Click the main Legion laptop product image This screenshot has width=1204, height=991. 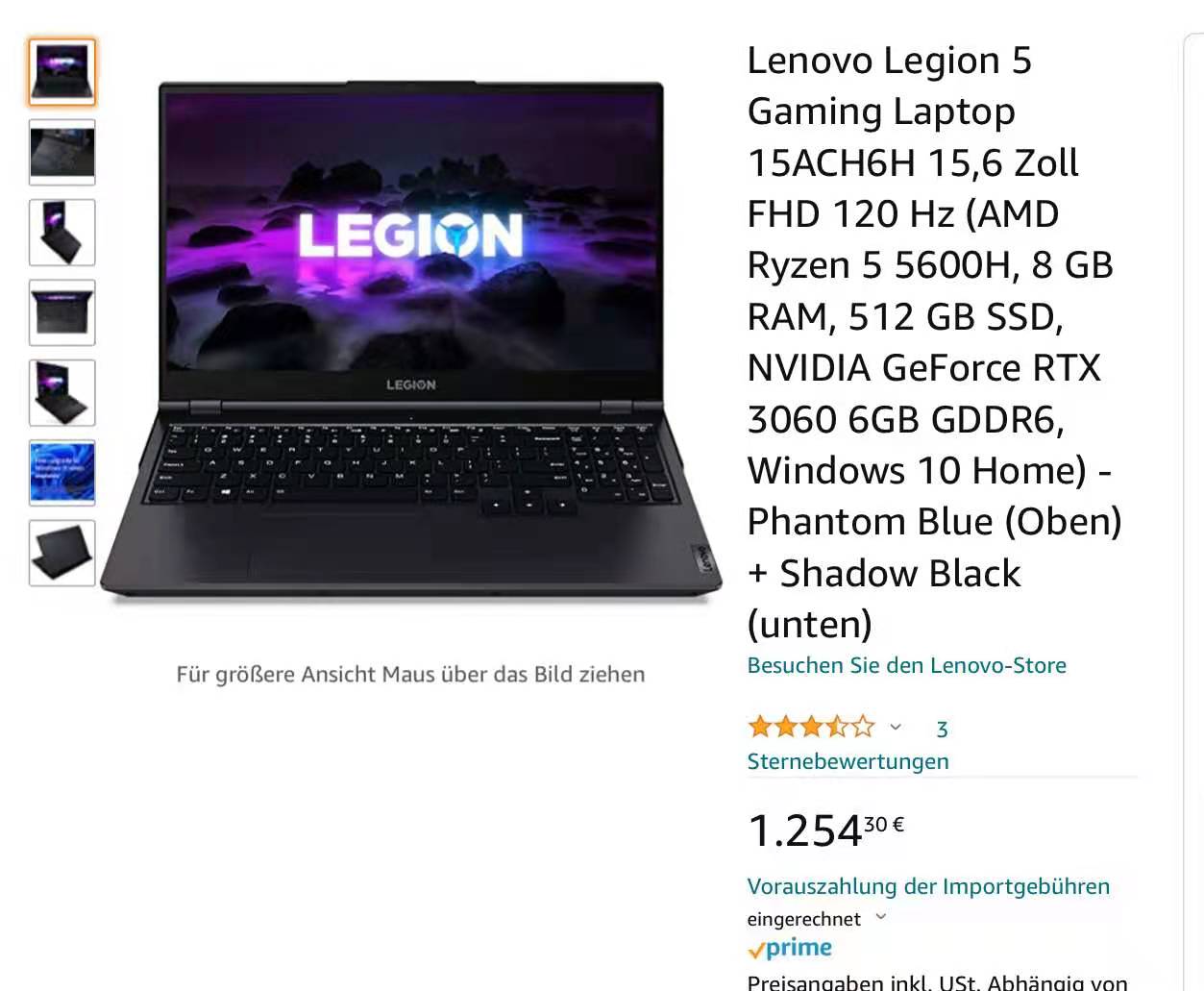click(411, 343)
